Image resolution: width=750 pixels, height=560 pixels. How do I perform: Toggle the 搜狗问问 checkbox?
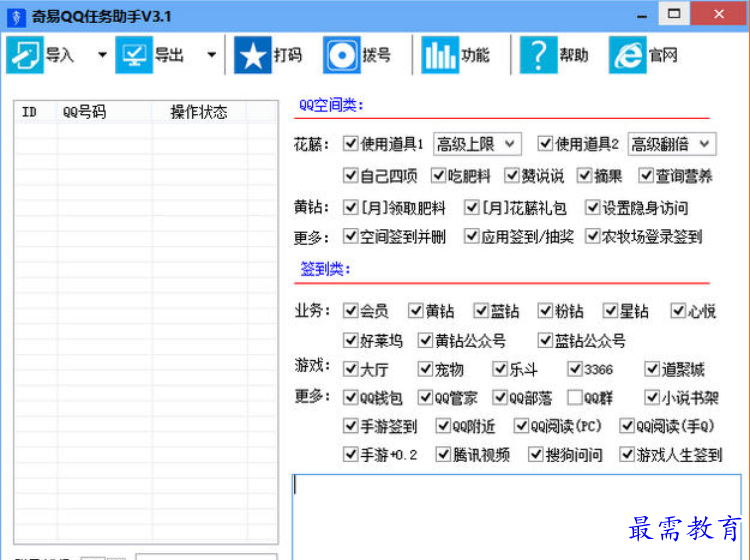(535, 454)
